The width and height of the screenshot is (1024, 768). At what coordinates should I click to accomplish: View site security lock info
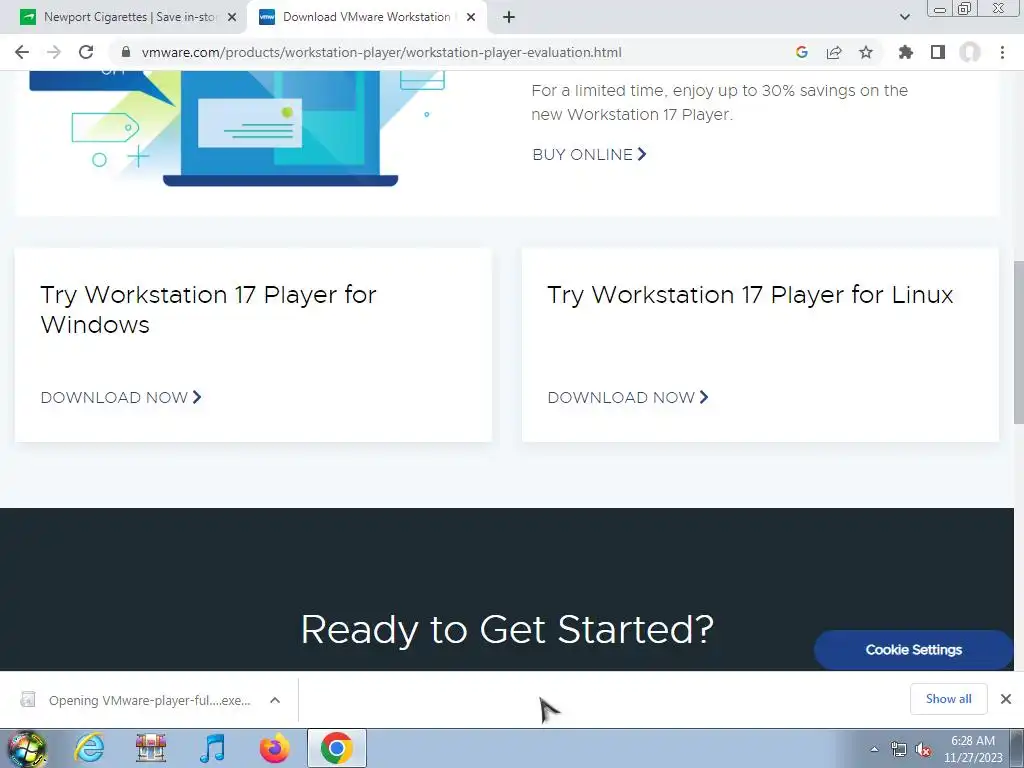tap(126, 52)
